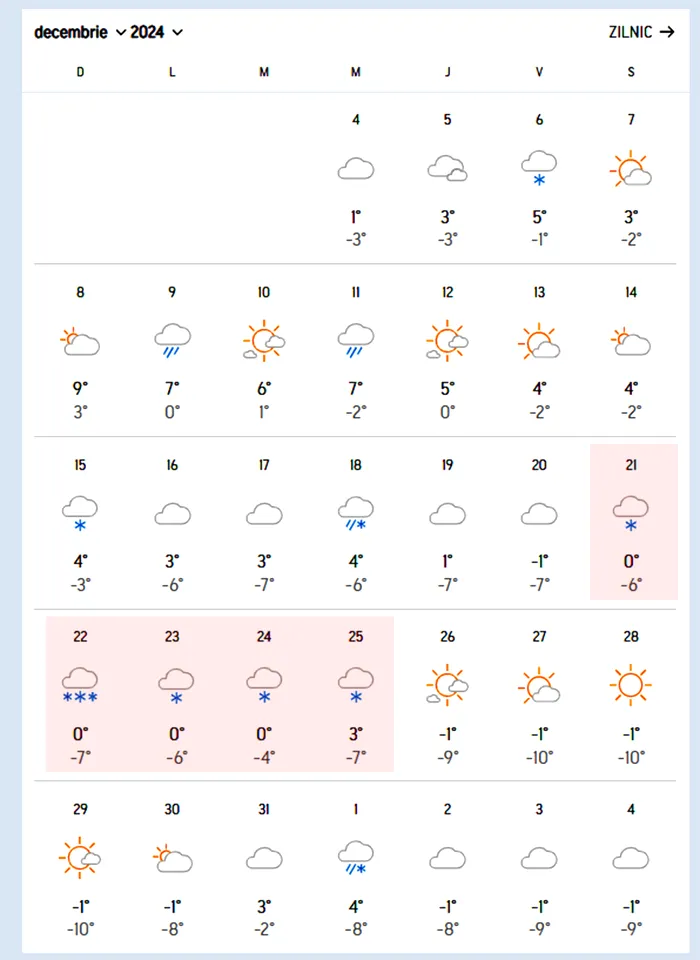Click the sun-cloud icon on day 13

click(x=539, y=342)
